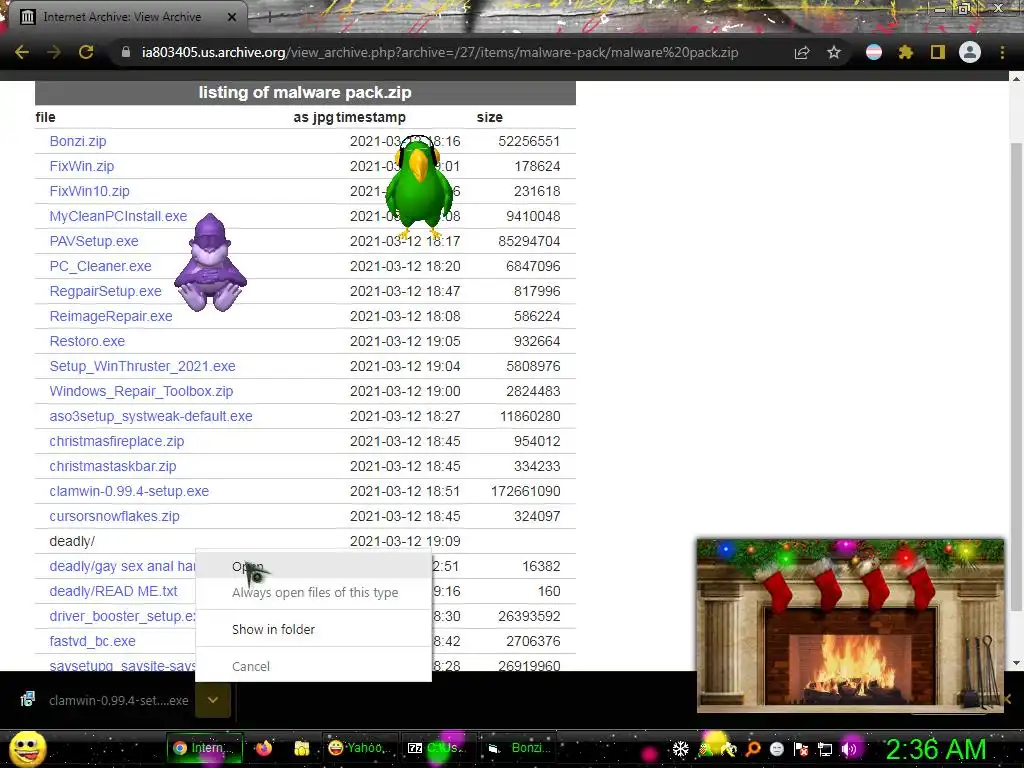1024x768 pixels.
Task: Choose Show in folder from the menu
Action: [313, 630]
